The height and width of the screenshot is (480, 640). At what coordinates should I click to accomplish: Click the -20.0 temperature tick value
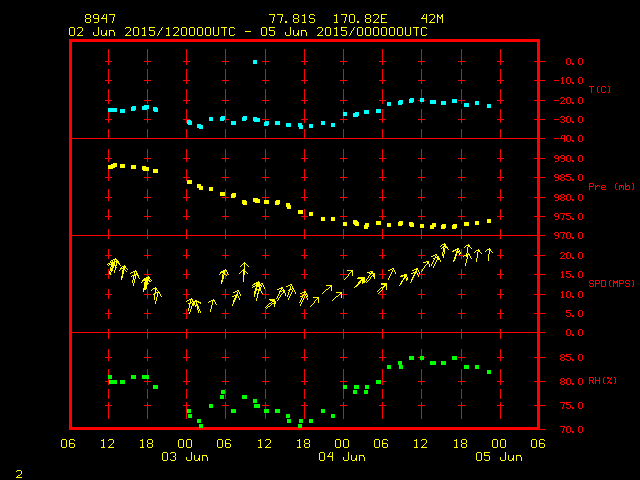[569, 101]
